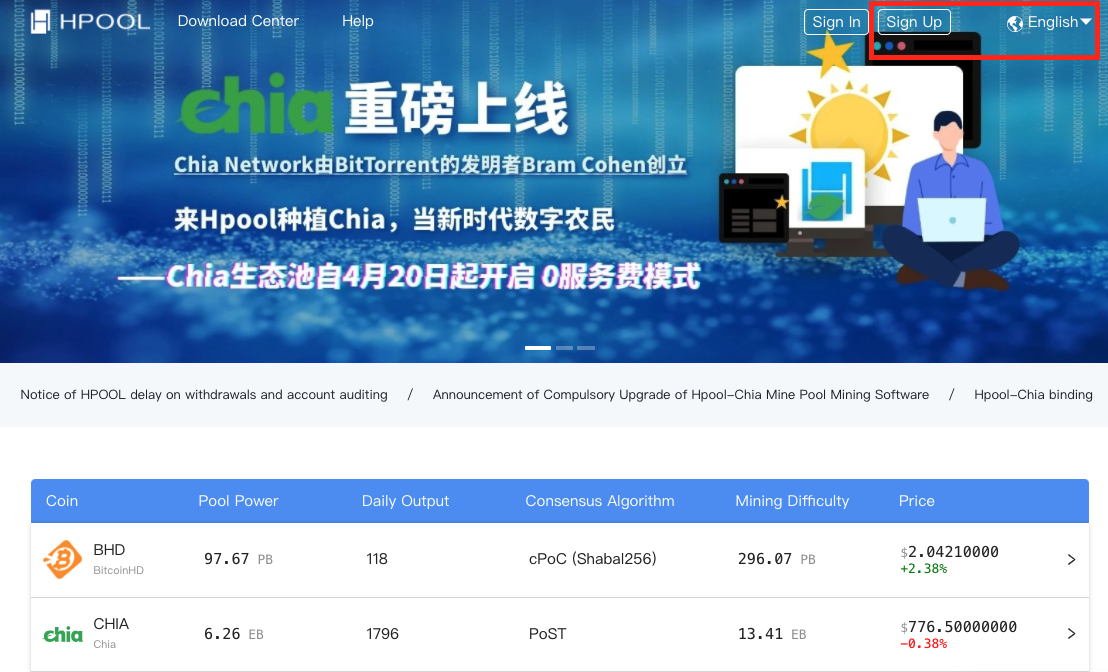The image size is (1108, 672).
Task: Click the Bram Cohen underlined banner text
Action: 430,165
